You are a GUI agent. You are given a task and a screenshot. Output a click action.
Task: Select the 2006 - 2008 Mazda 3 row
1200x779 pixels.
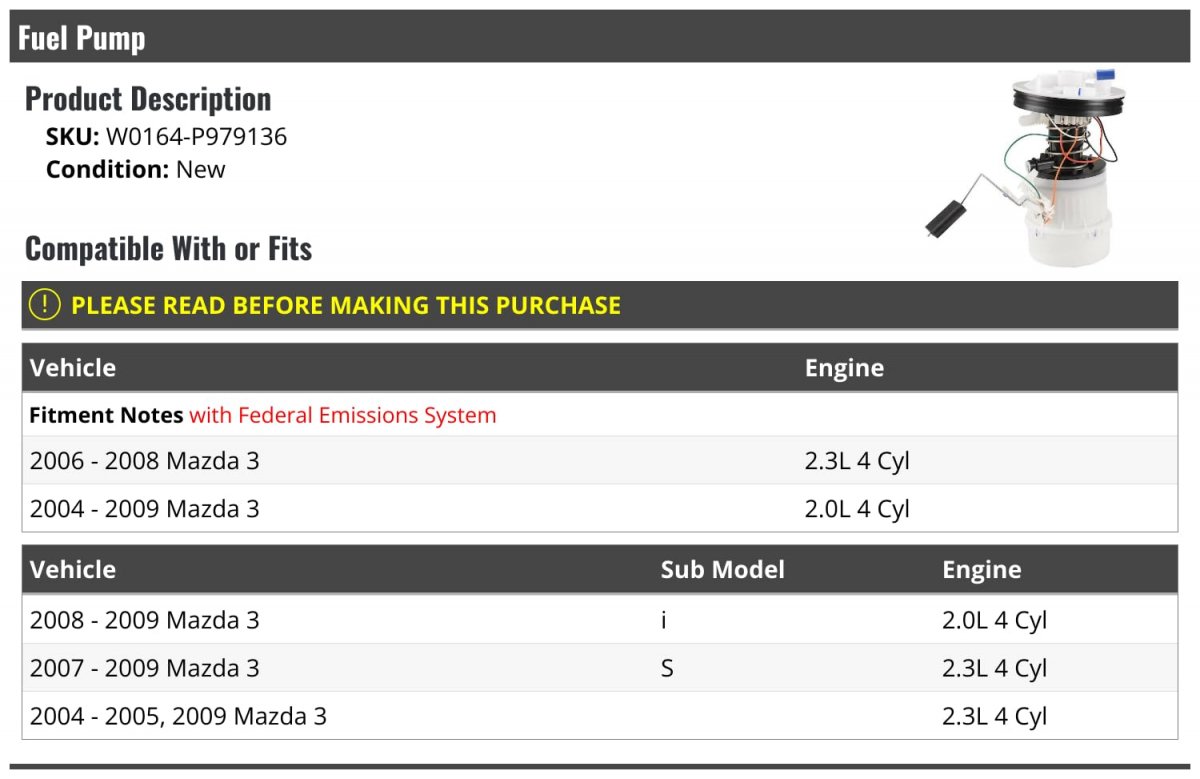tap(600, 461)
